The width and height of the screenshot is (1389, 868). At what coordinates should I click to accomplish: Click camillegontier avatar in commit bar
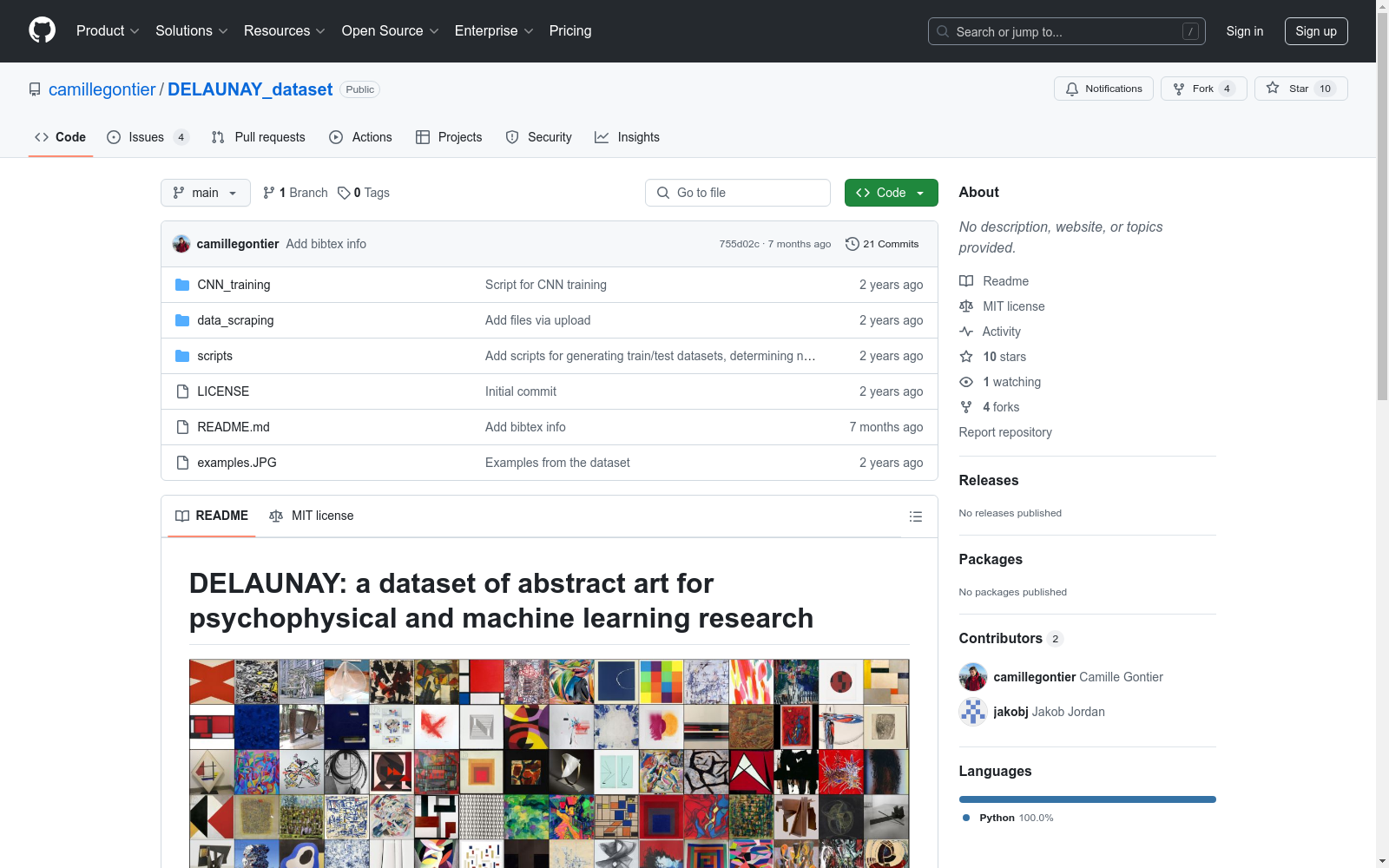181,244
